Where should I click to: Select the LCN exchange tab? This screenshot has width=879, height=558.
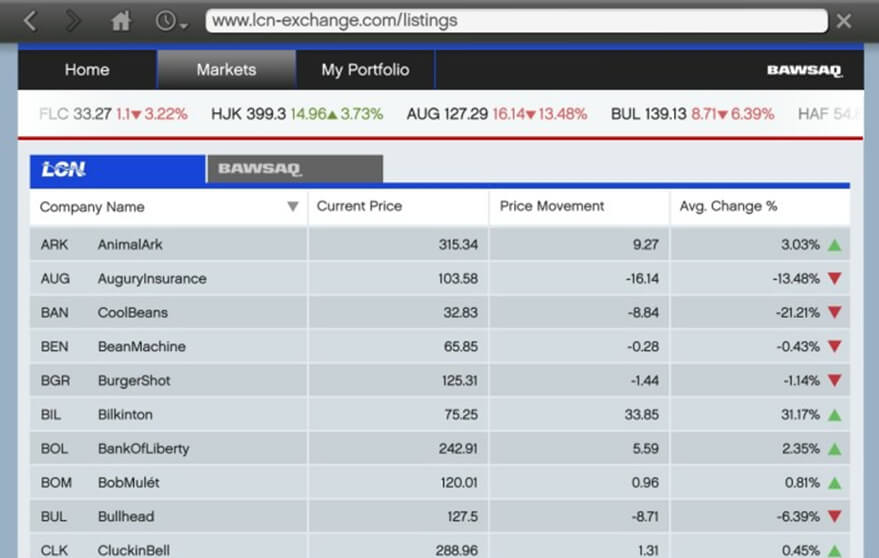point(117,169)
